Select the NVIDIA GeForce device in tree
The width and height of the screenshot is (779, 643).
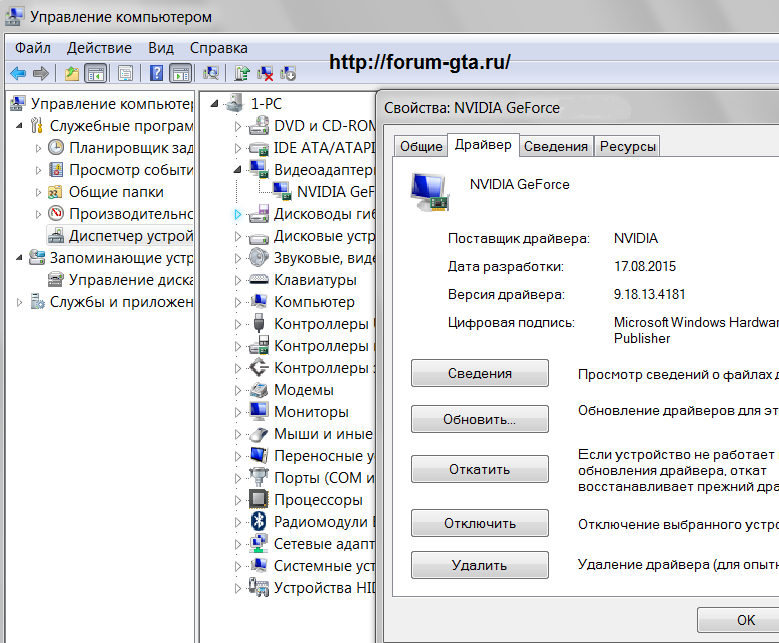335,191
